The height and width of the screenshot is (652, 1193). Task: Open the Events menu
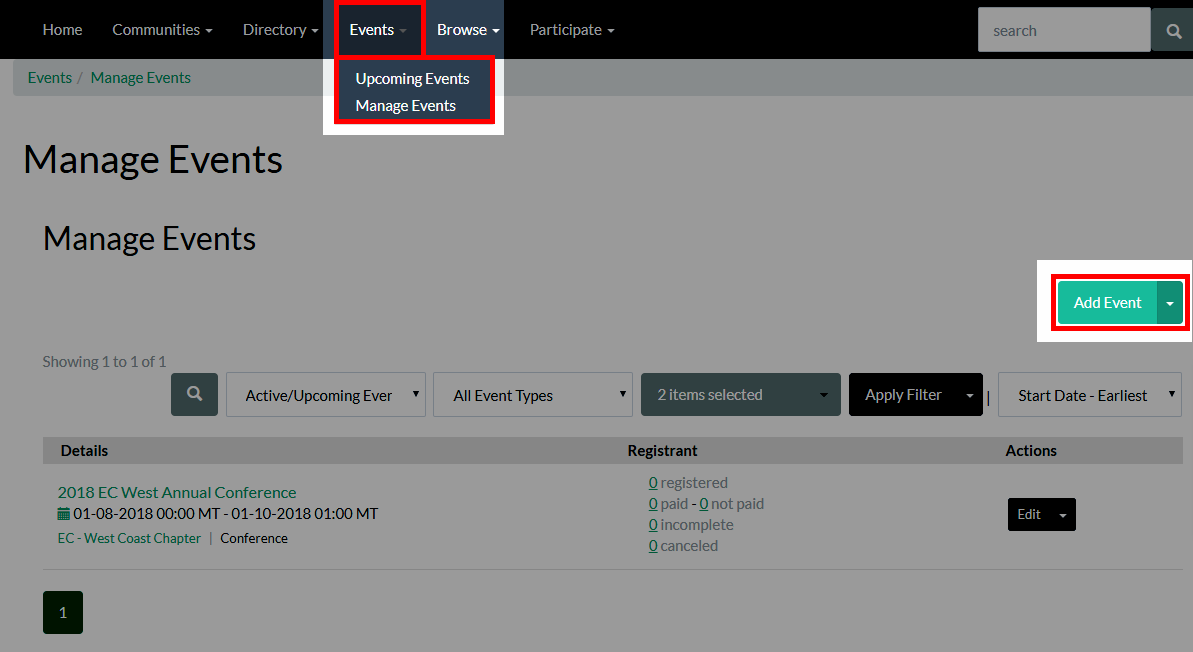click(x=378, y=30)
